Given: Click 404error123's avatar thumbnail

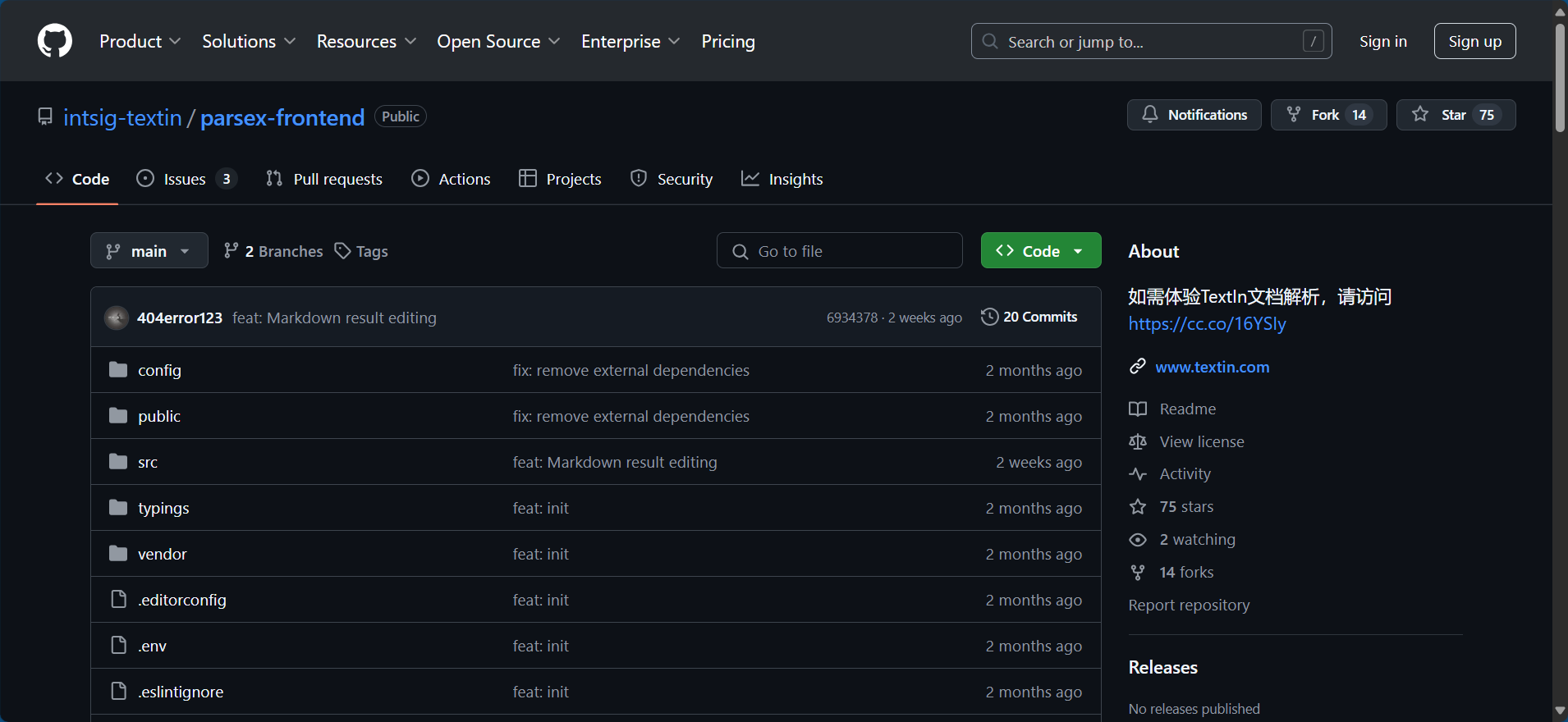Looking at the screenshot, I should click(x=117, y=318).
